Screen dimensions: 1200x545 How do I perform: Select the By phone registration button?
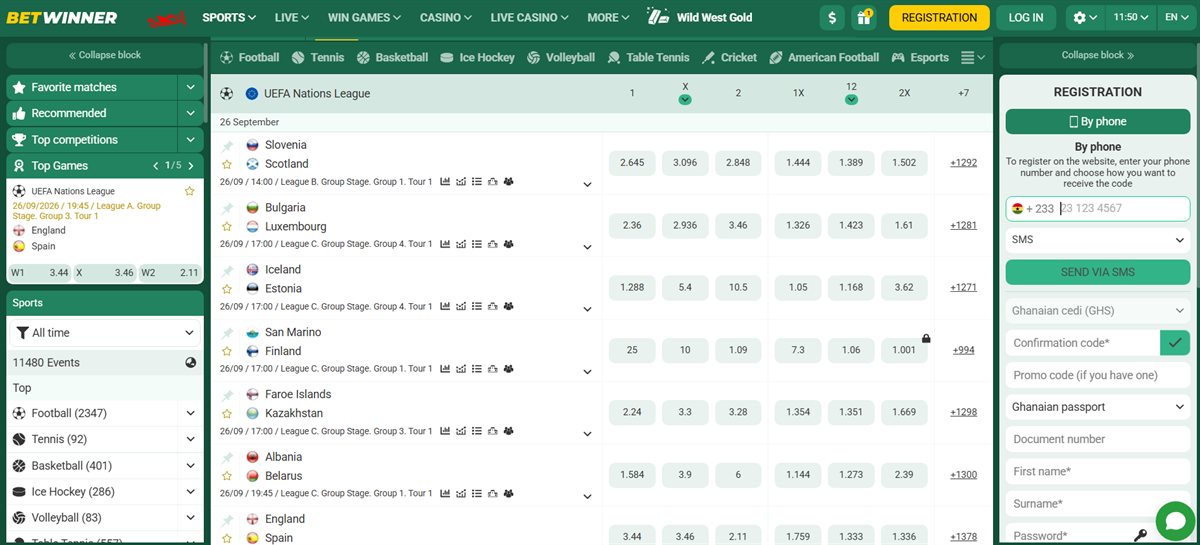click(1097, 122)
